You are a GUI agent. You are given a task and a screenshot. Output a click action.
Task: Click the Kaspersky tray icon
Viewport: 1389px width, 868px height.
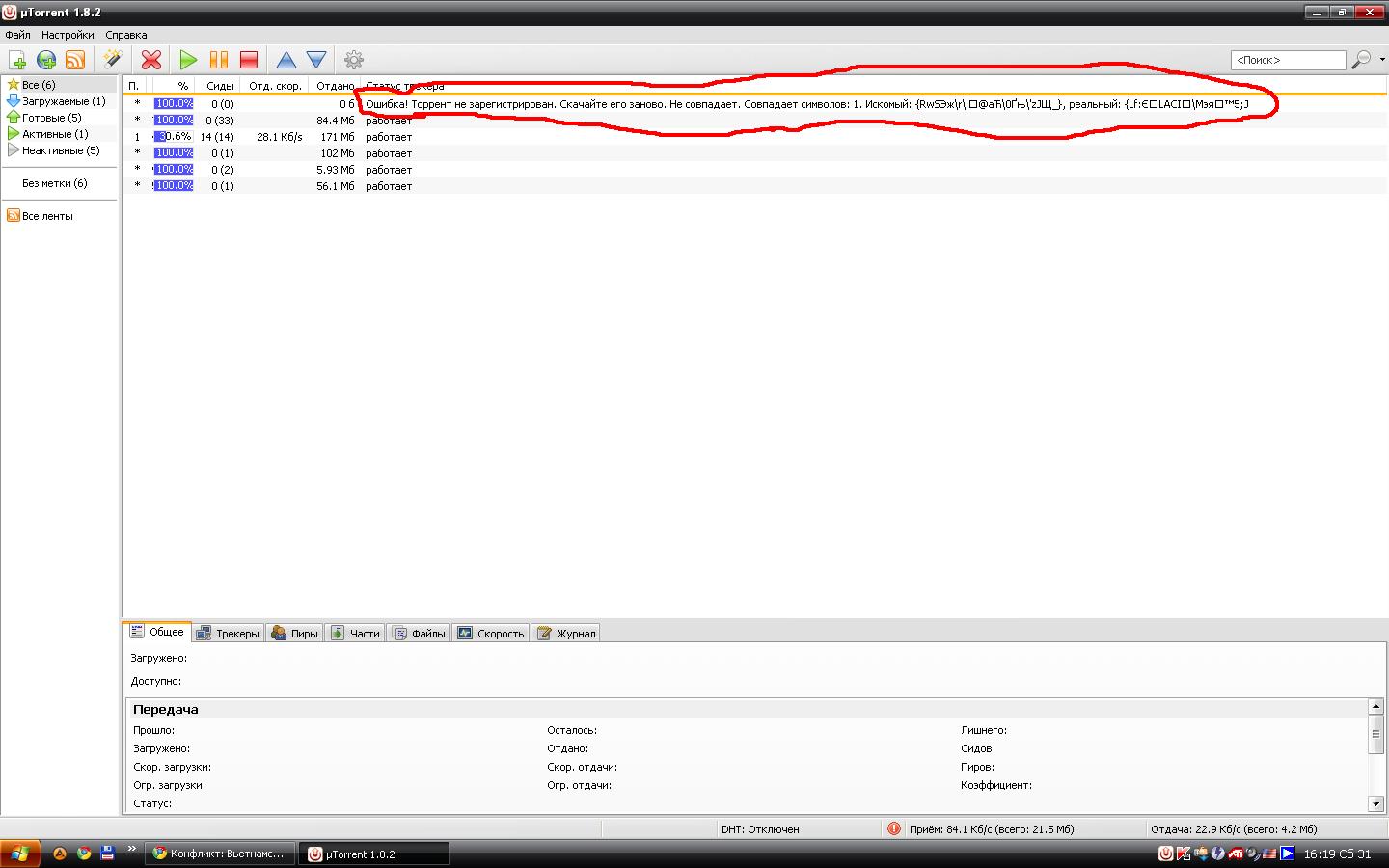click(1184, 854)
